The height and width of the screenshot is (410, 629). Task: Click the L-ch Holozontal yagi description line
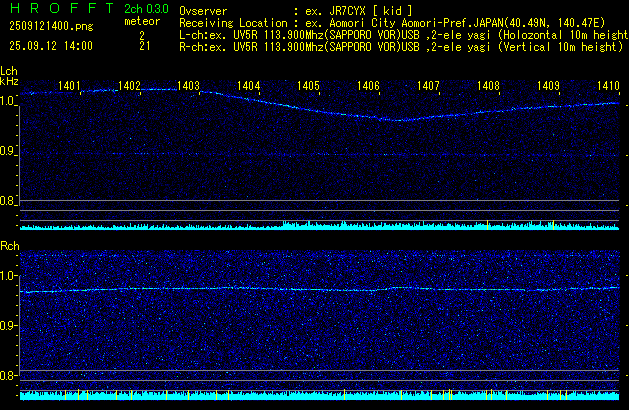click(404, 35)
